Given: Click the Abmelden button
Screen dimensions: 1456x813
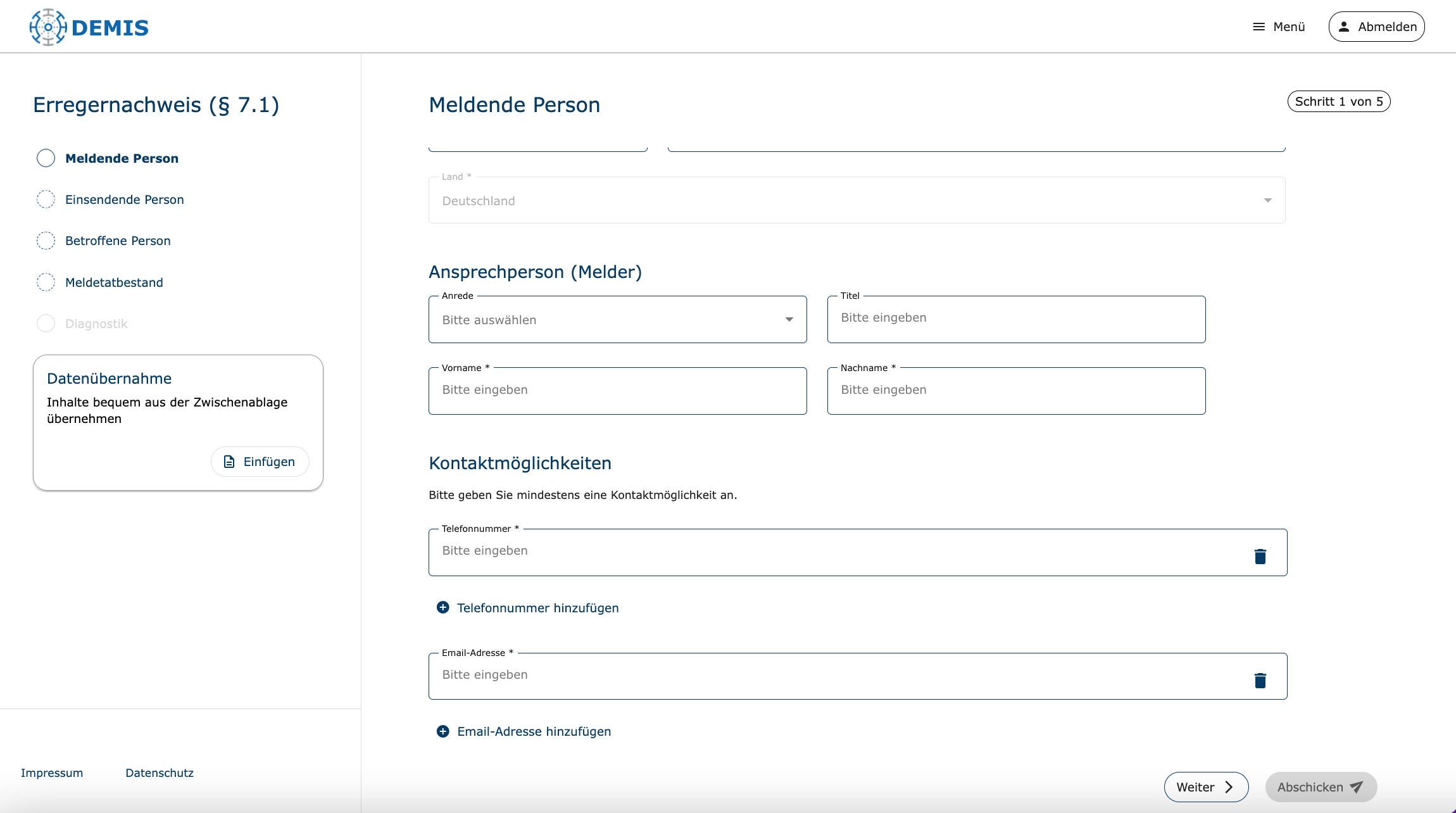Looking at the screenshot, I should point(1376,27).
